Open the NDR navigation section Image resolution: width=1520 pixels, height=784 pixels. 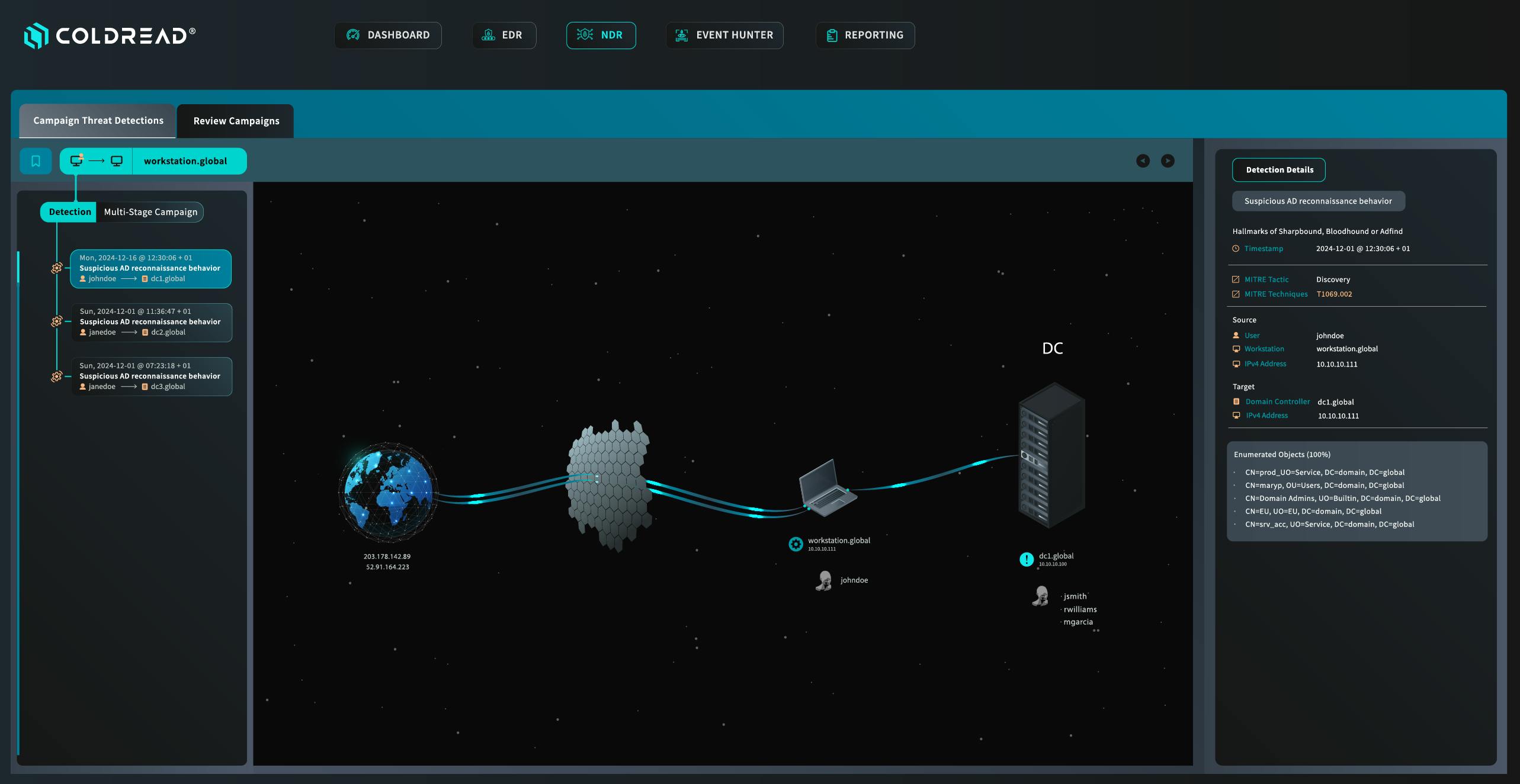click(601, 36)
